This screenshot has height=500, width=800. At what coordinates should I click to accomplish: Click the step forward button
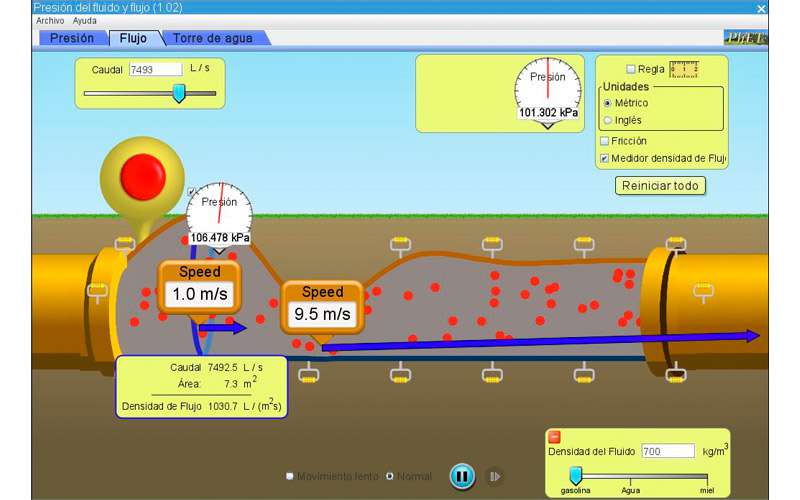494,476
